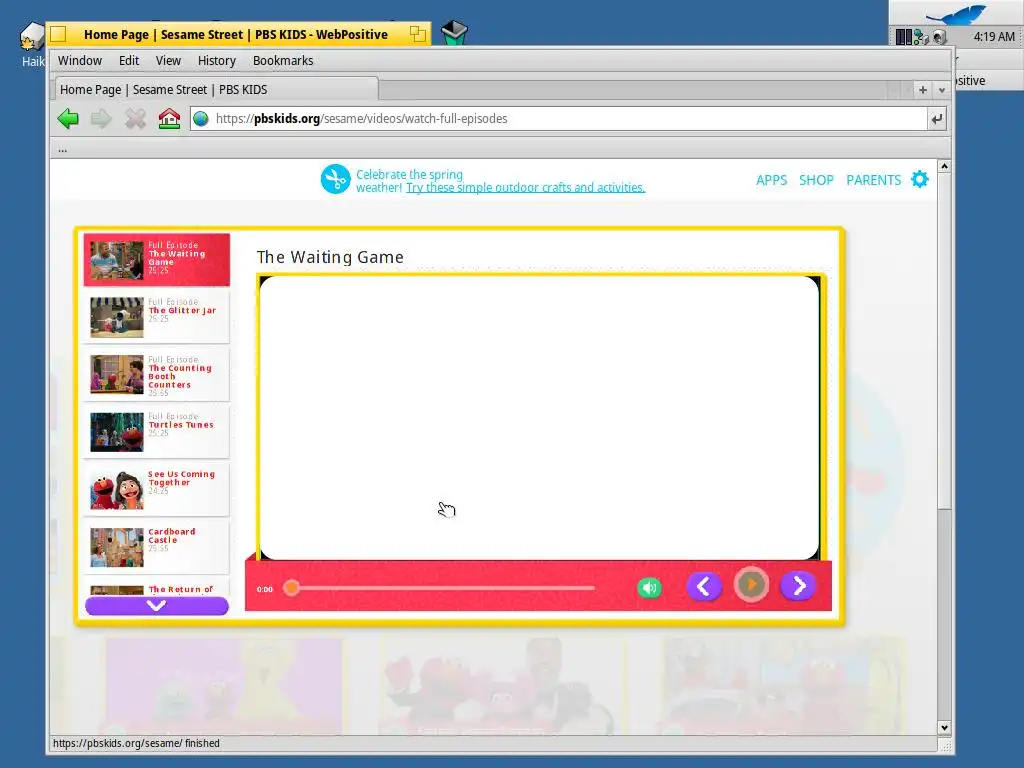Go back with the green arrow
Screen dimensions: 1024x768
tap(68, 119)
